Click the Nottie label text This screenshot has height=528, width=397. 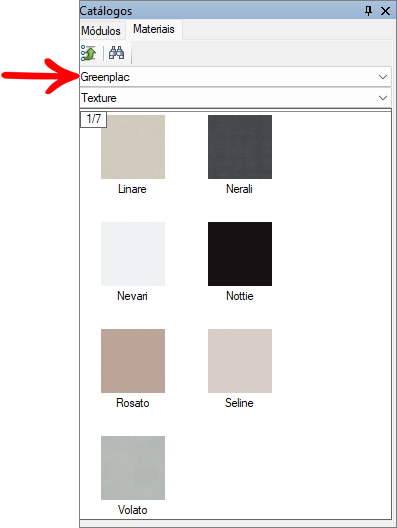[x=240, y=296]
